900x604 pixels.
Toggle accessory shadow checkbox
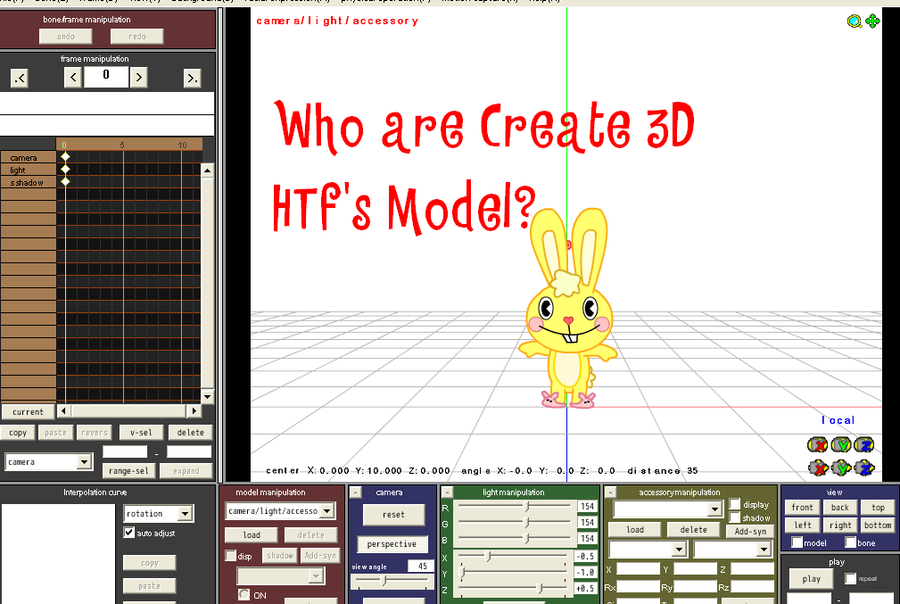(735, 517)
